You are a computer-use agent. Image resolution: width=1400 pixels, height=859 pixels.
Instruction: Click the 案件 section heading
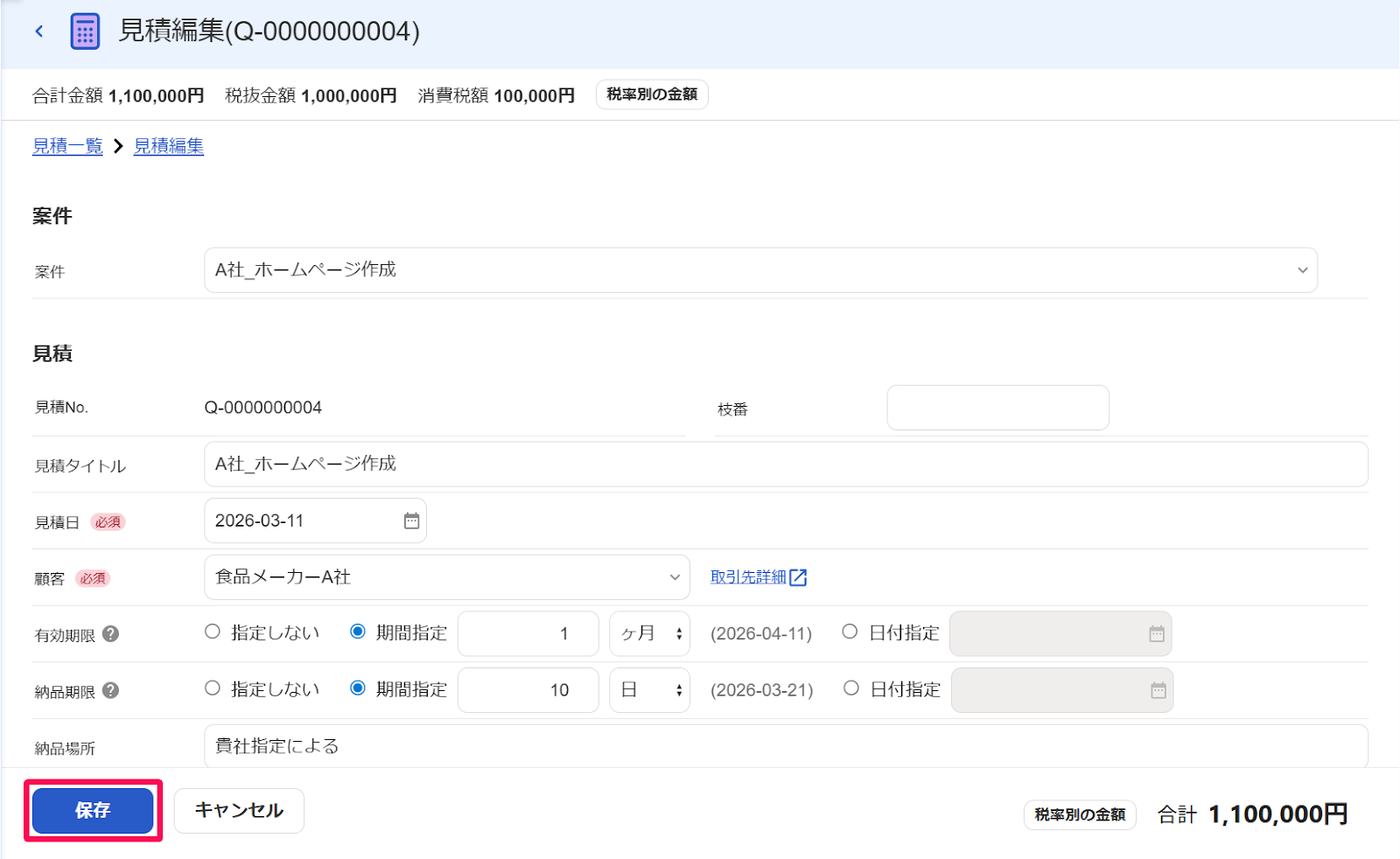pos(52,216)
